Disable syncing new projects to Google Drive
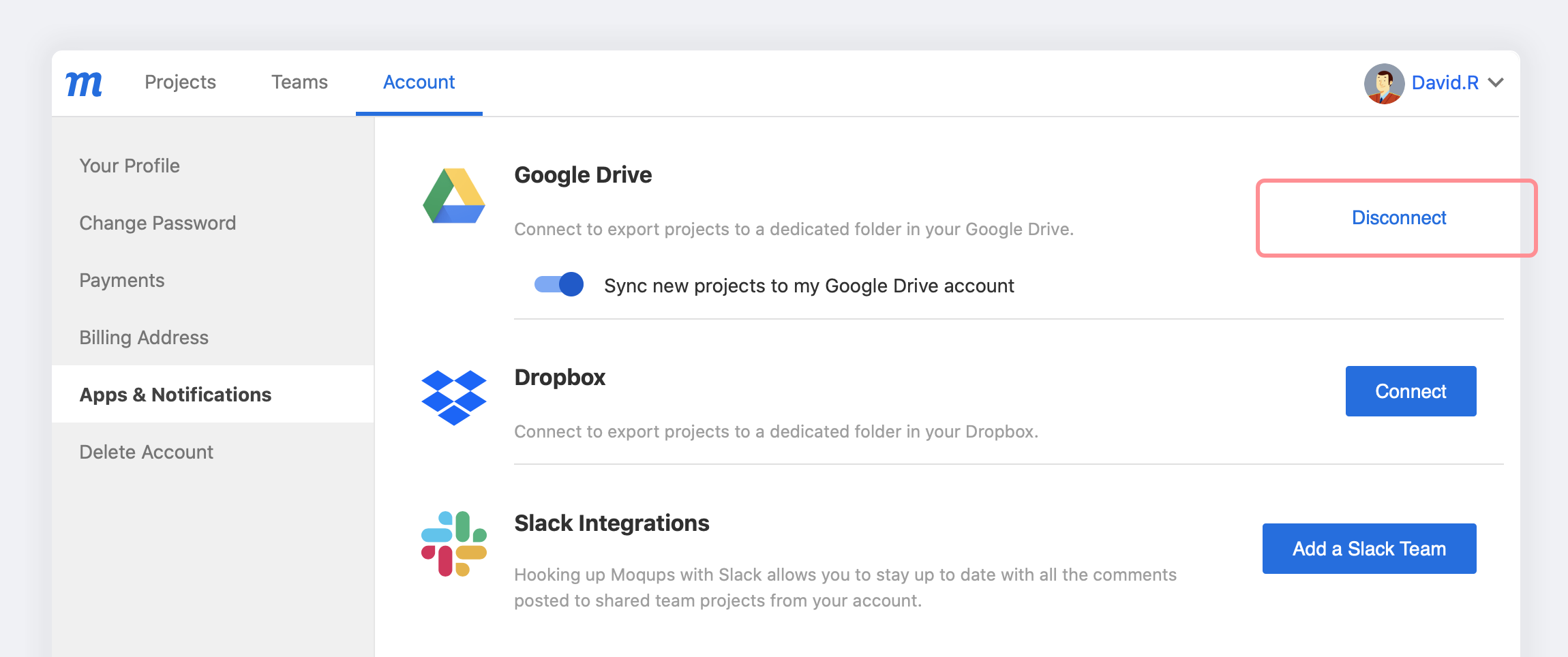 [x=558, y=285]
